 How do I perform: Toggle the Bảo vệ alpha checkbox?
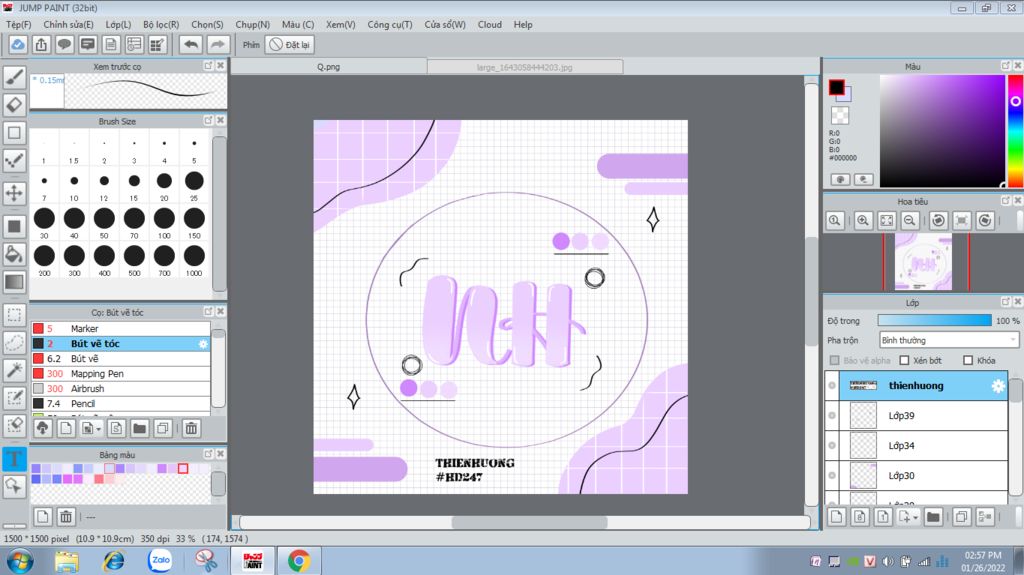pyautogui.click(x=835, y=360)
